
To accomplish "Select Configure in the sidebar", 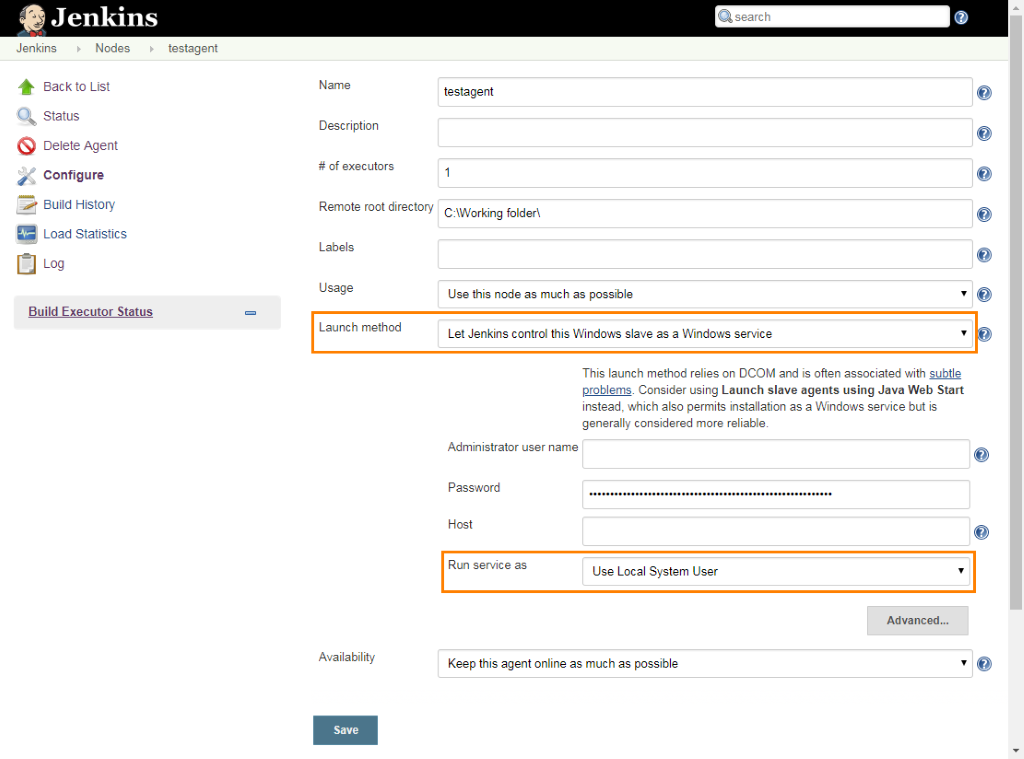I will tap(73, 175).
